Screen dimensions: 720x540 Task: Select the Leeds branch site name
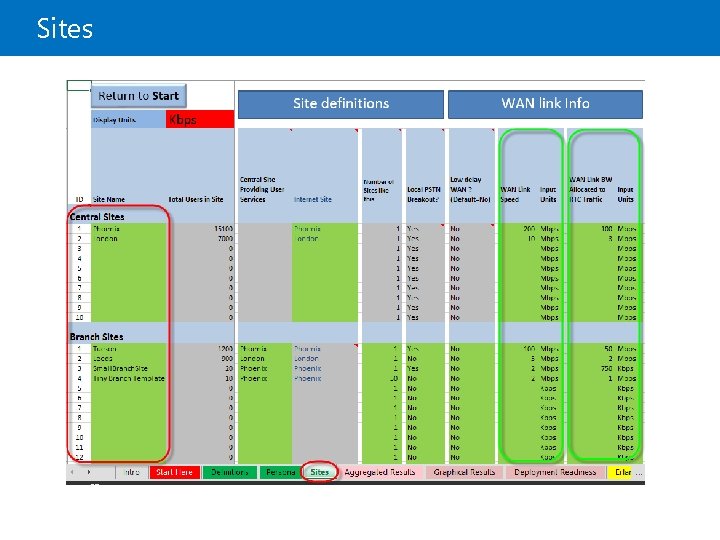click(x=129, y=359)
